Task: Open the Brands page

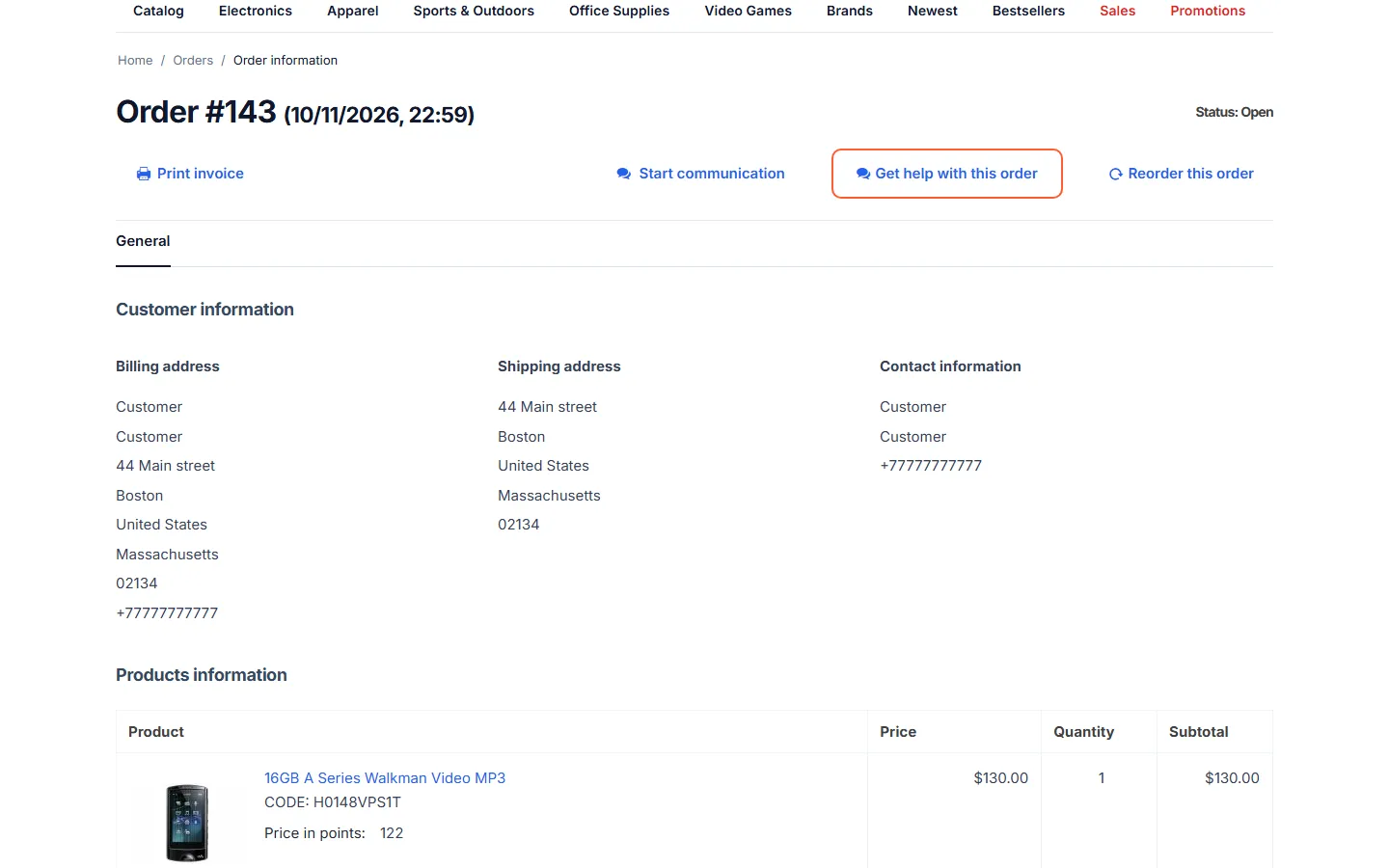Action: pos(850,11)
